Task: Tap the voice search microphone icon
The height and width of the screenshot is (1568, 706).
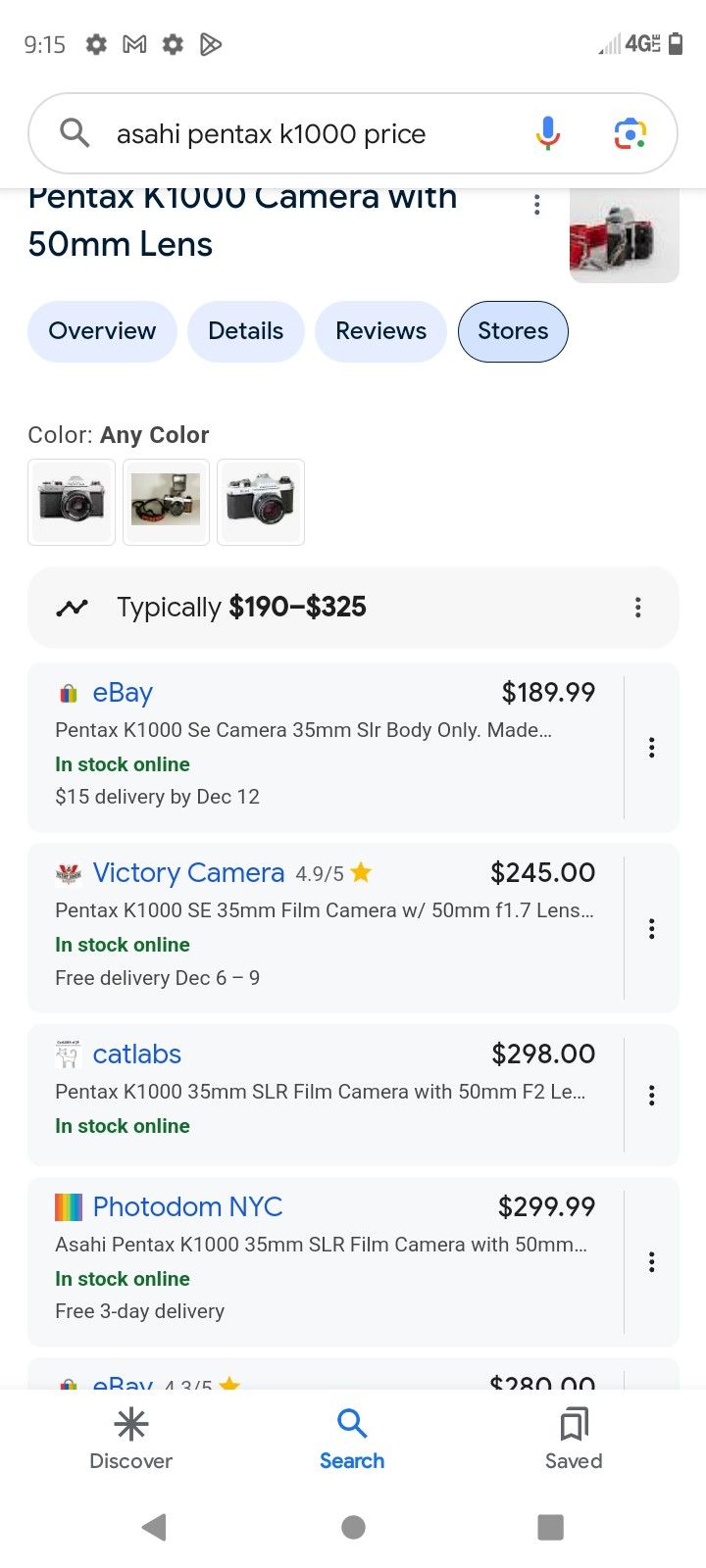Action: pos(548,133)
